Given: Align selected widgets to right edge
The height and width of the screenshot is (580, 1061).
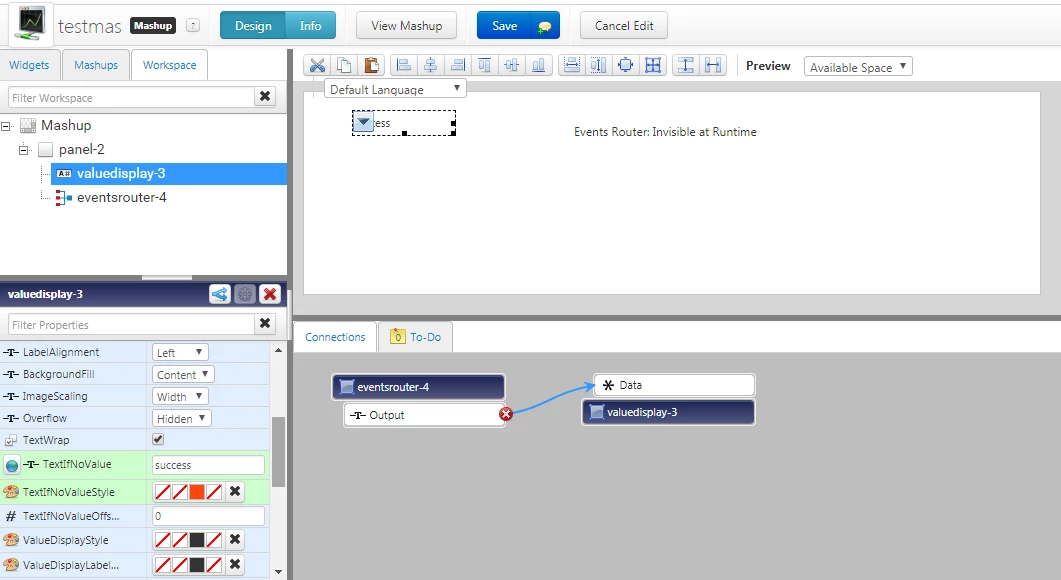Looking at the screenshot, I should point(458,66).
